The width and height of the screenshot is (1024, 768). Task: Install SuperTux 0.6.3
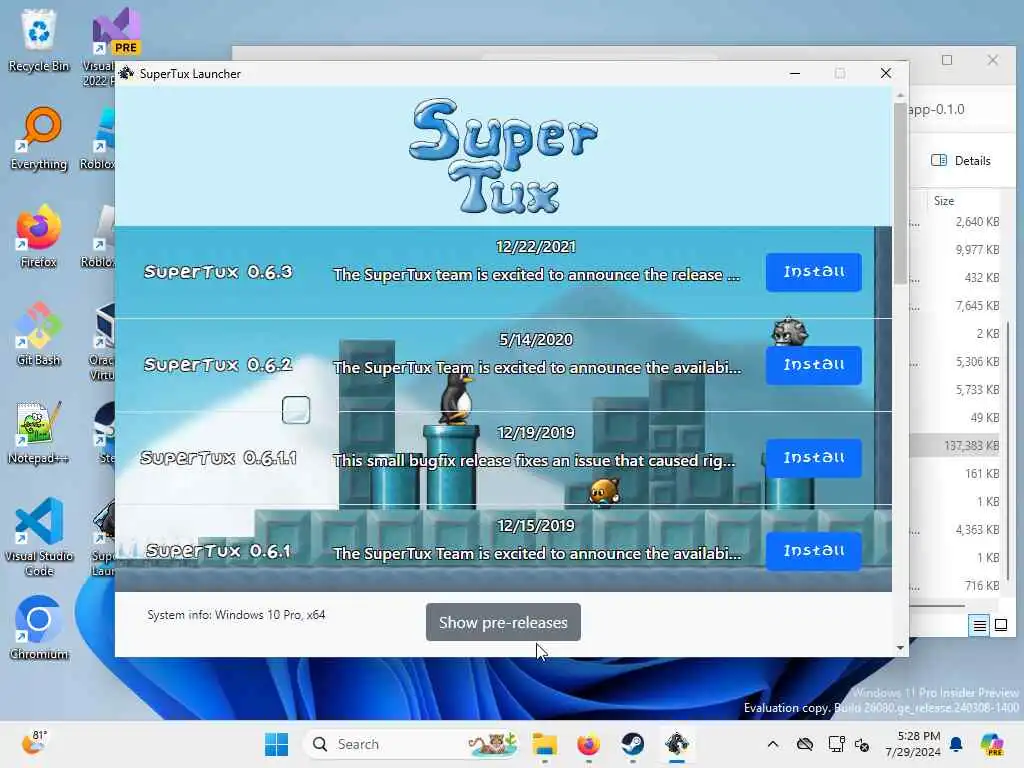click(x=813, y=272)
